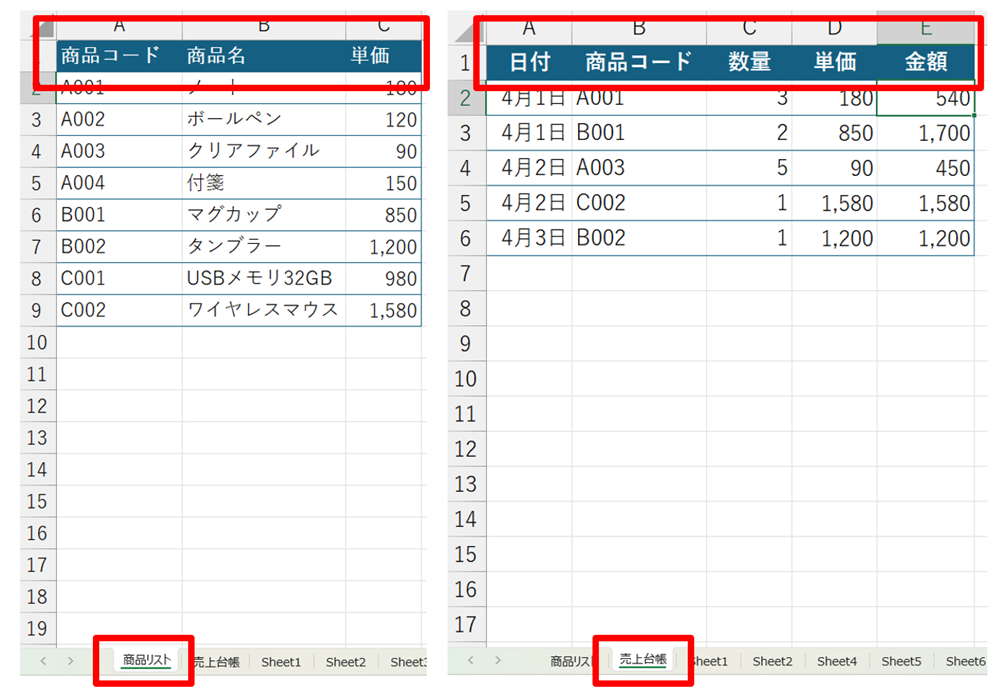Select cell A004
Viewport: 1000px width, 698px height.
coord(119,183)
